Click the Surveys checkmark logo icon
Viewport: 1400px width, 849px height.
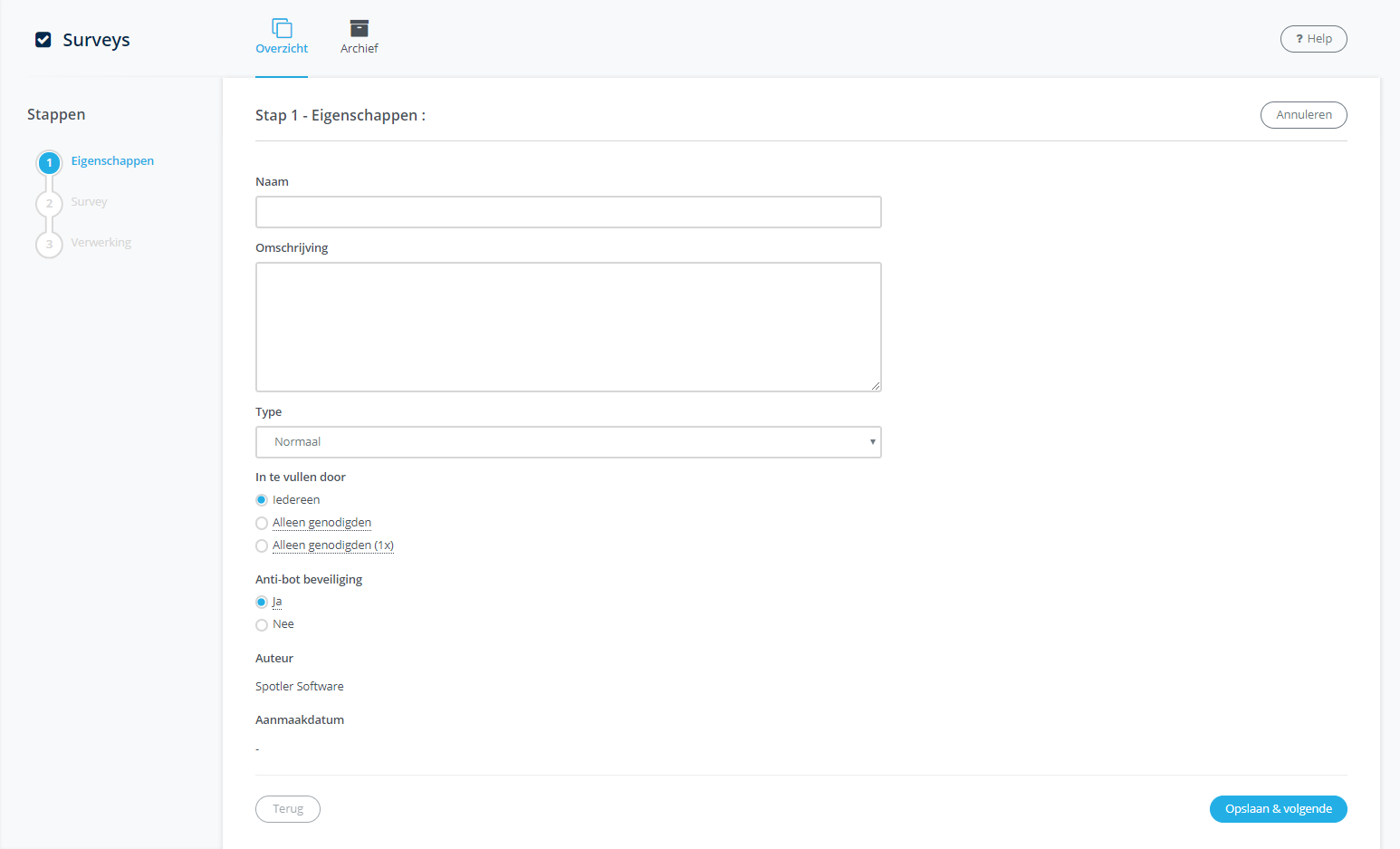[x=43, y=40]
